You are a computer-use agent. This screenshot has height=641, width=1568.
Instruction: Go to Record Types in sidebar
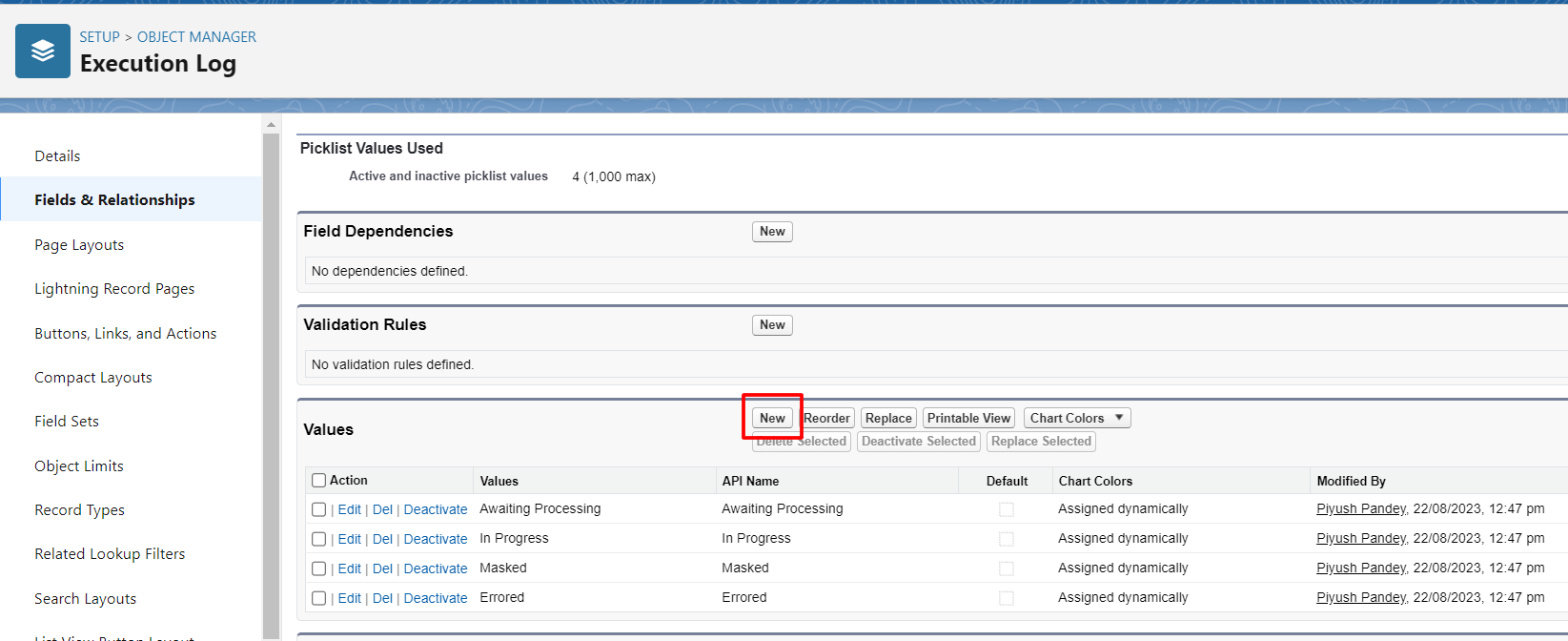click(x=79, y=510)
